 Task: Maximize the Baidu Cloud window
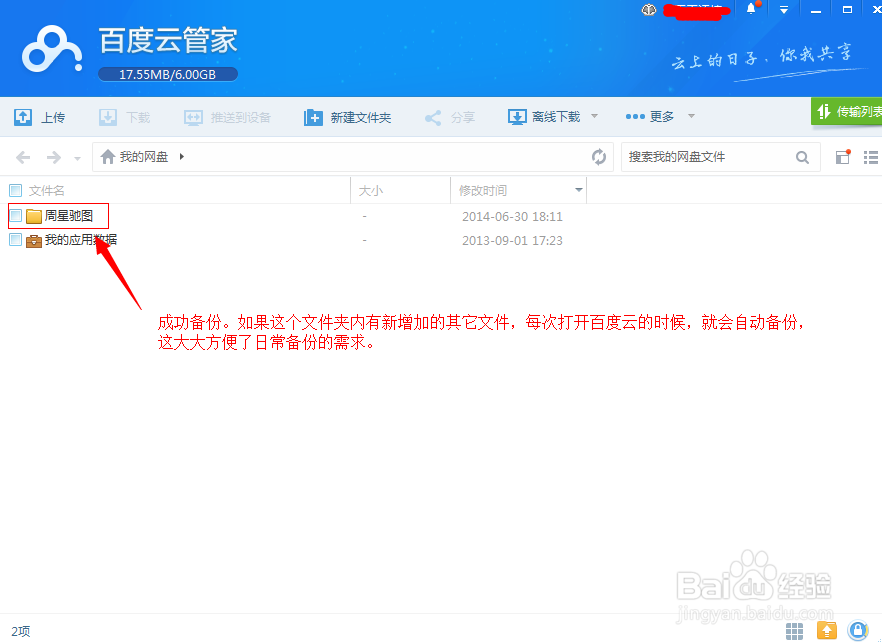click(x=847, y=10)
